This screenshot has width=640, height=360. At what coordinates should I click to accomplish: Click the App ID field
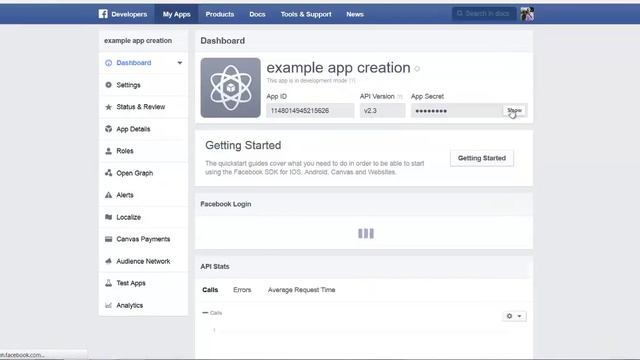point(310,111)
